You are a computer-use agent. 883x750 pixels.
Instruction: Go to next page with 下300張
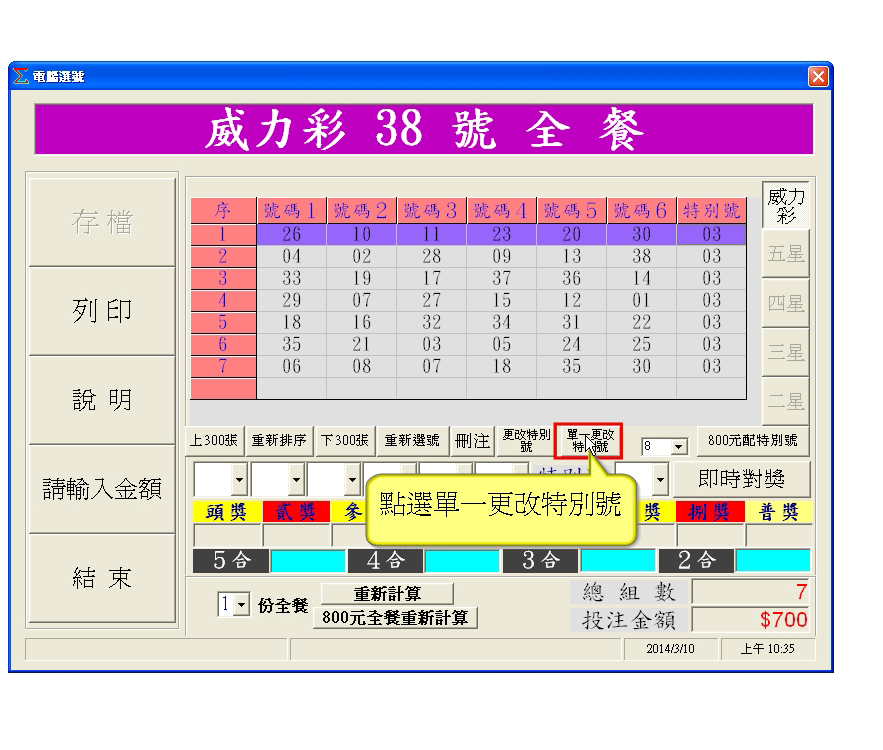[345, 440]
